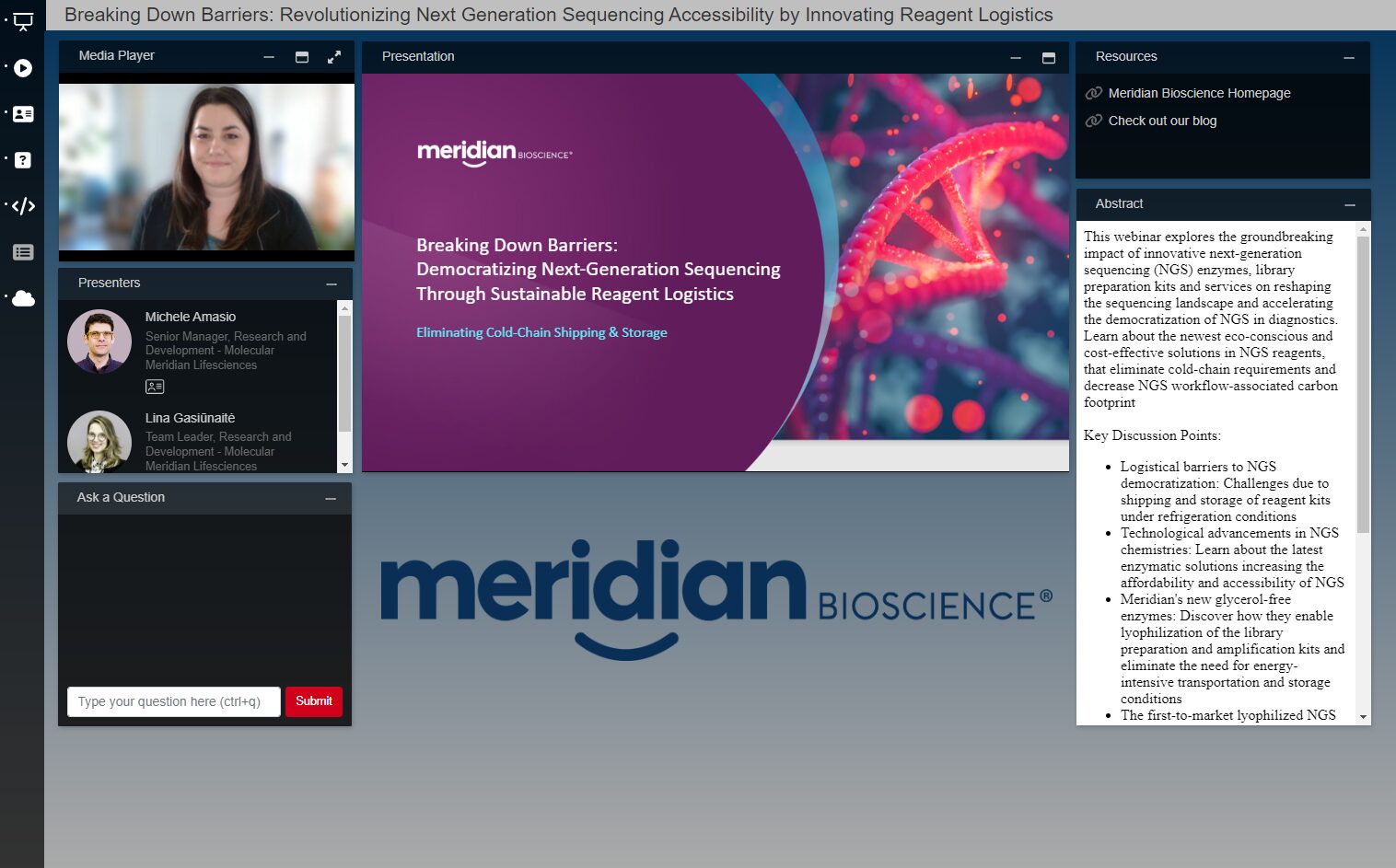Collapse the Resources panel
1396x868 pixels.
(1349, 58)
